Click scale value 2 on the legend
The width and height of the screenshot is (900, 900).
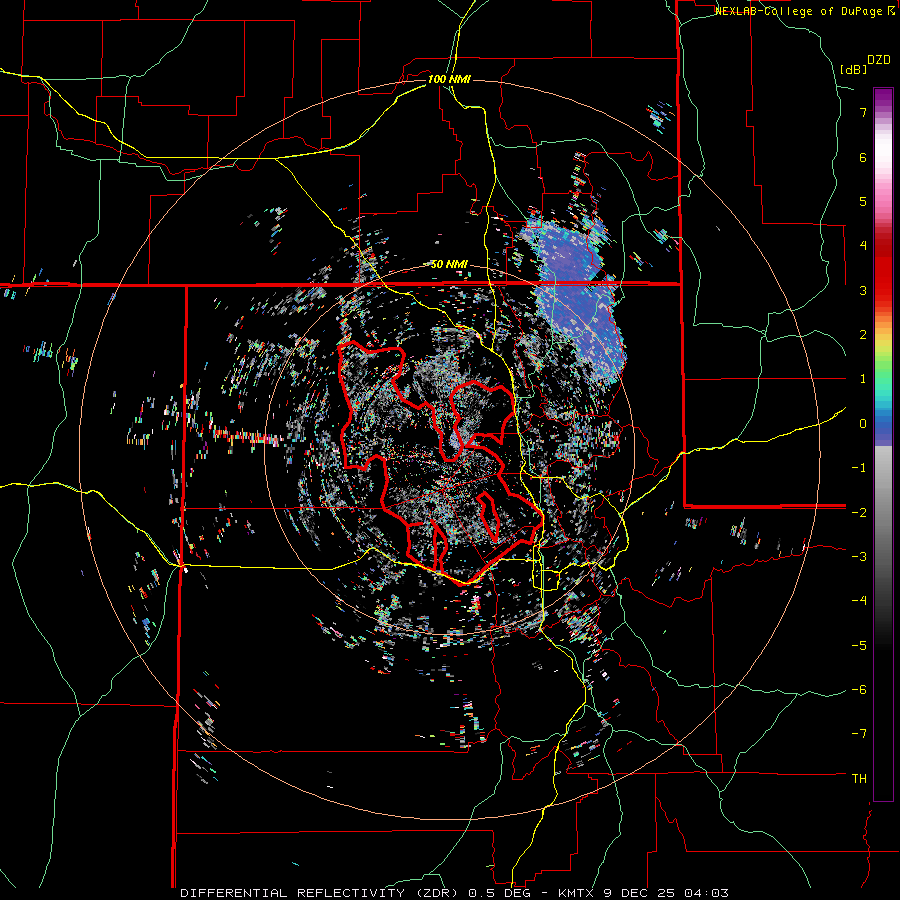(863, 335)
